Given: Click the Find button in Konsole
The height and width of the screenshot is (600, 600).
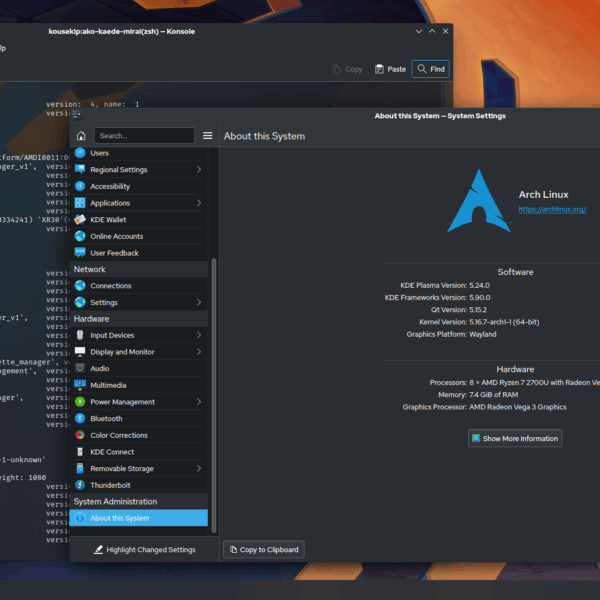Looking at the screenshot, I should point(430,69).
